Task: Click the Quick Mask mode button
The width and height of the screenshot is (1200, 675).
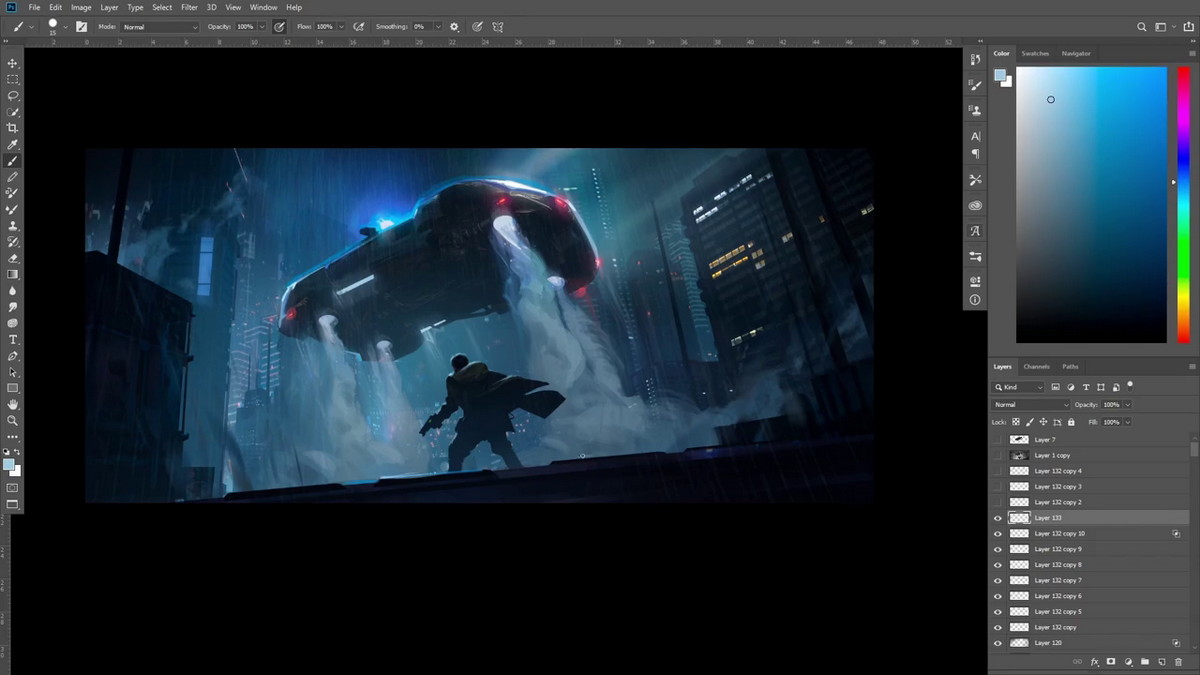Action: [13, 488]
